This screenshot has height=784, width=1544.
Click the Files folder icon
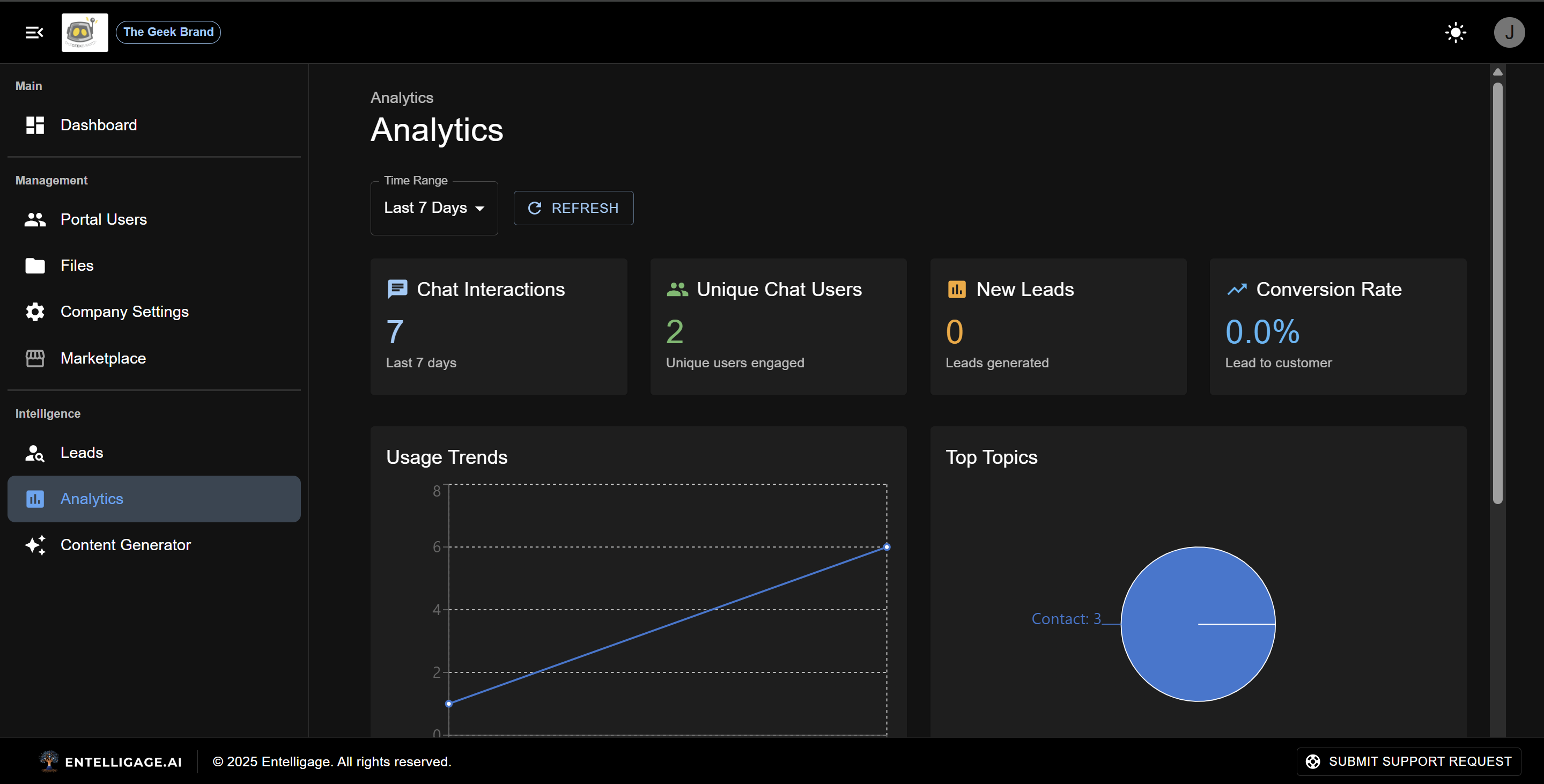pyautogui.click(x=35, y=265)
